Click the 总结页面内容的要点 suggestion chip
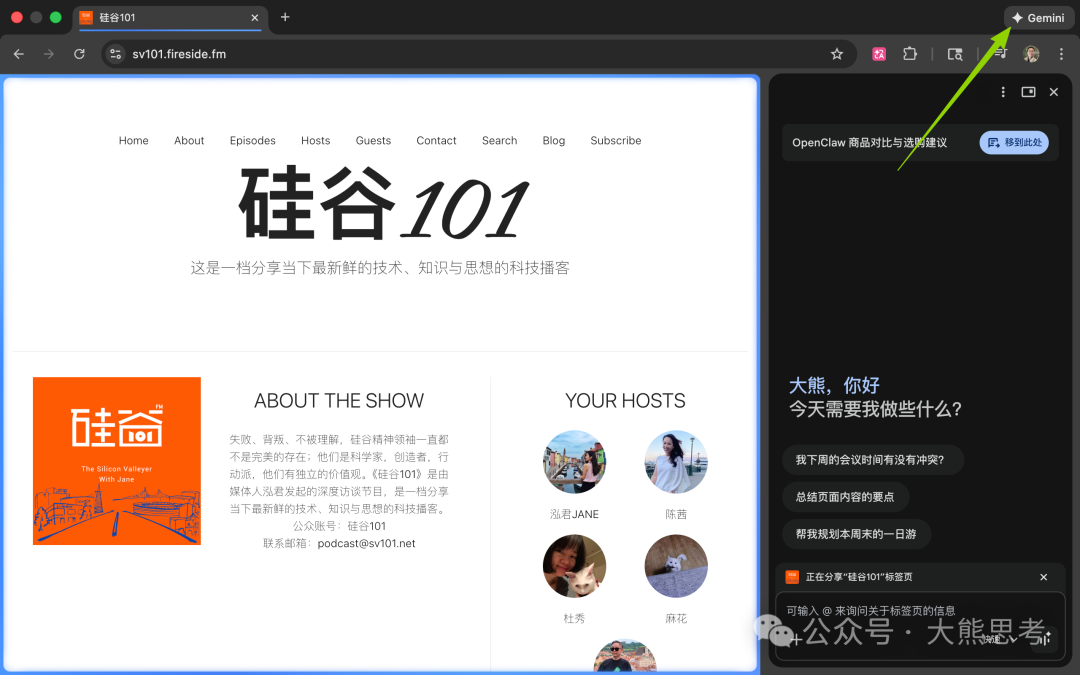The height and width of the screenshot is (675, 1080). tap(844, 496)
